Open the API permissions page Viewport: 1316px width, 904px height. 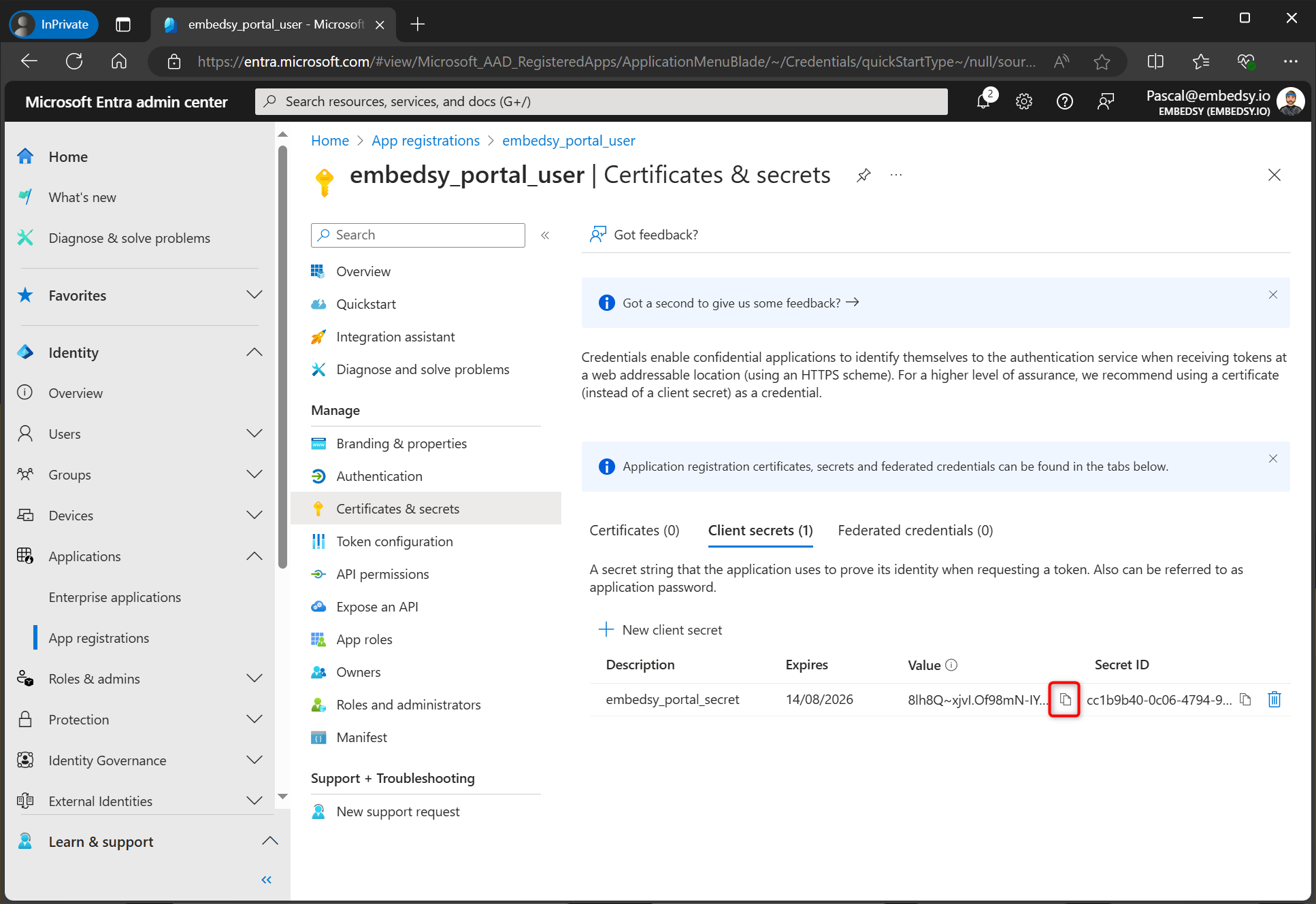click(382, 573)
